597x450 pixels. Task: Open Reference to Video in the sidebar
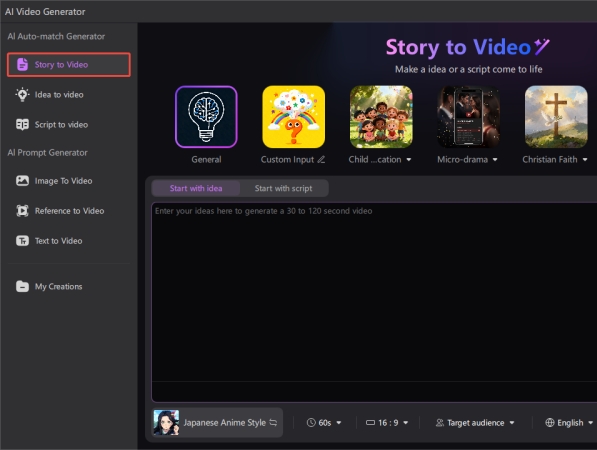click(69, 211)
